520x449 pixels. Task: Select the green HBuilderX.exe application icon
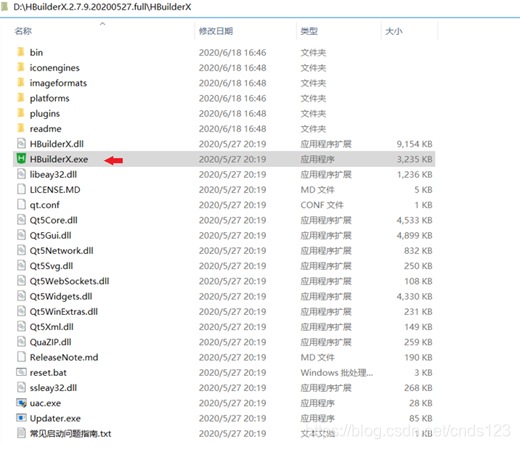pos(21,159)
